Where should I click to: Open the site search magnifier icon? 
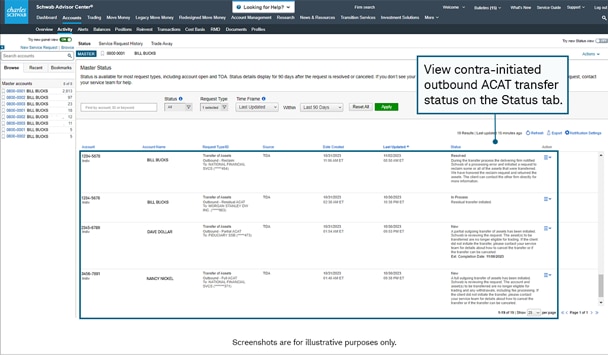[x=604, y=18]
